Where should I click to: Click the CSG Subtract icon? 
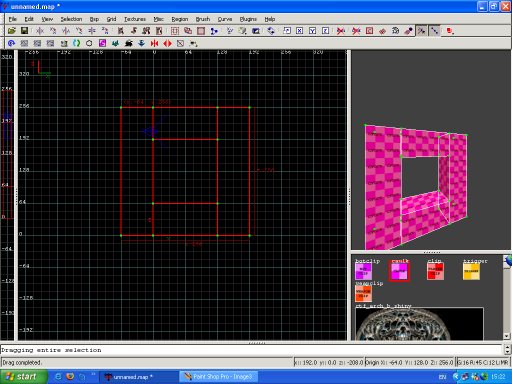188,31
